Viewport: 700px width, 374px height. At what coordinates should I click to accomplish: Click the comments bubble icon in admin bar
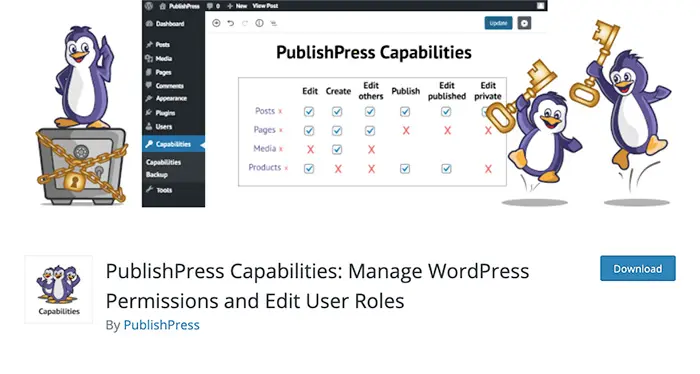click(x=210, y=6)
